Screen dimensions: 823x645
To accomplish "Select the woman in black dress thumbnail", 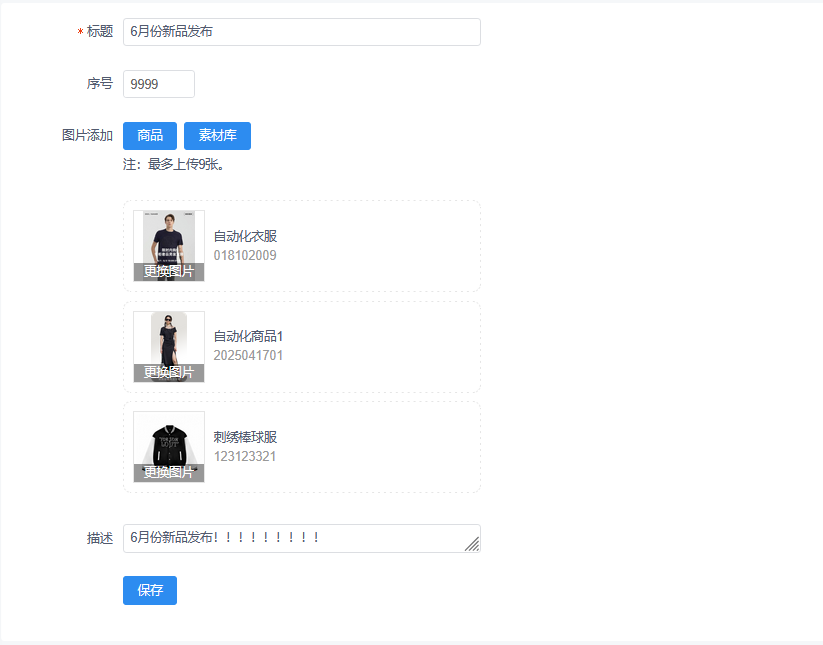I will (x=169, y=338).
